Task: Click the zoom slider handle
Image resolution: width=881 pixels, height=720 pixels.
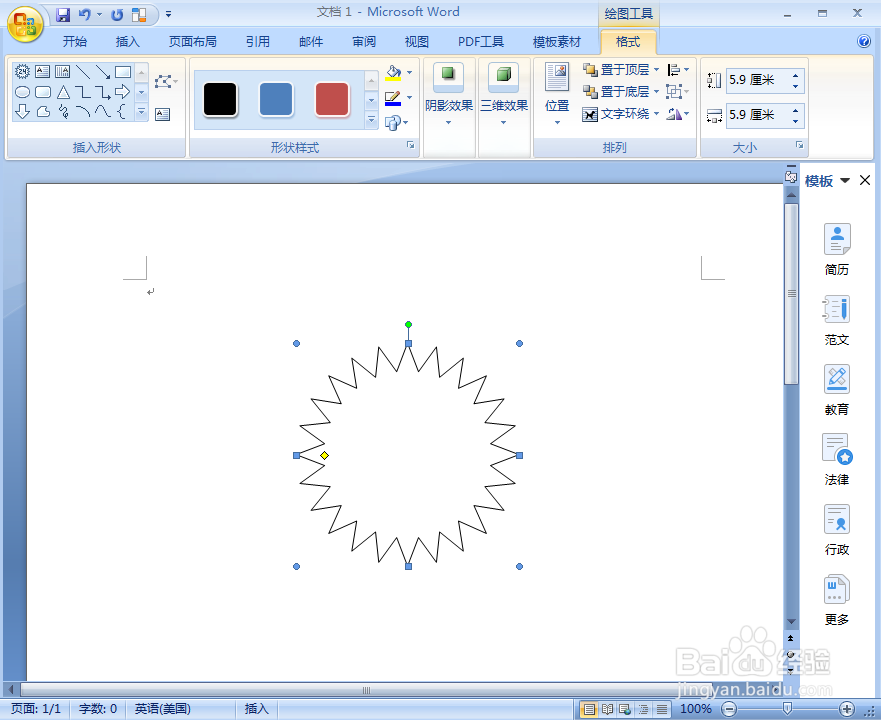Action: point(787,709)
